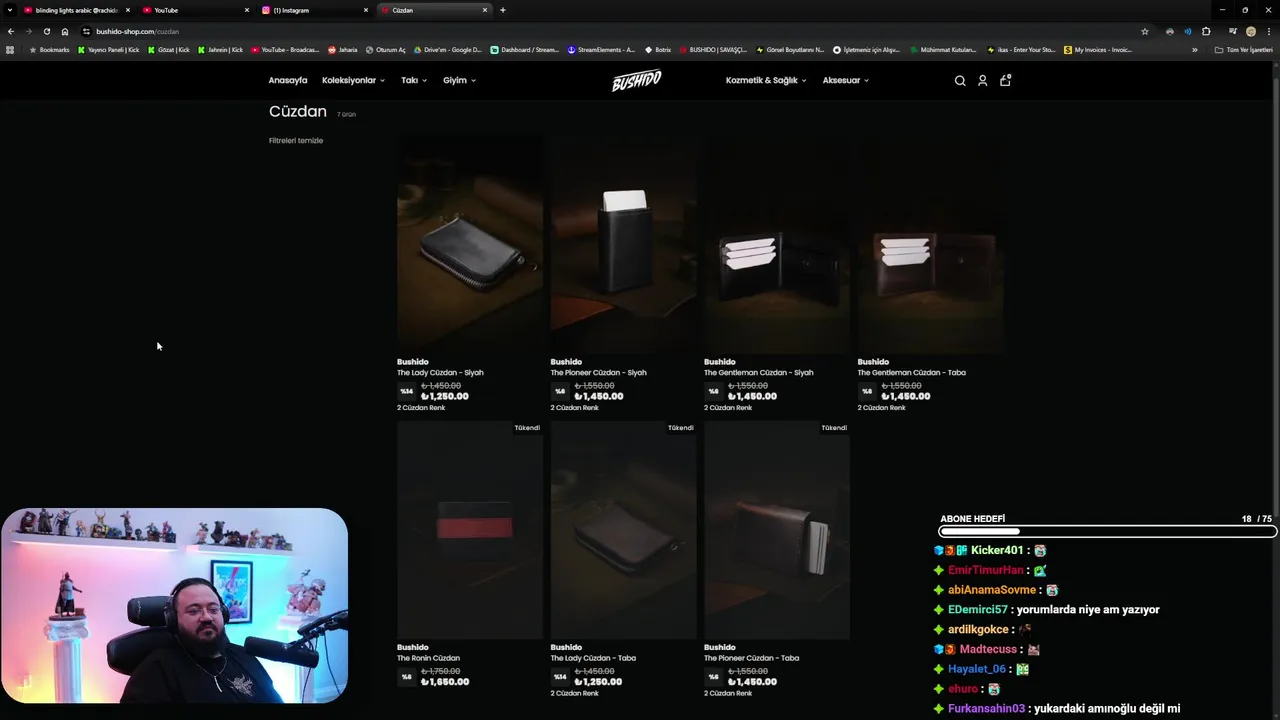
Task: Open The Lady Cüzdan - Siyah product link
Action: tap(440, 373)
